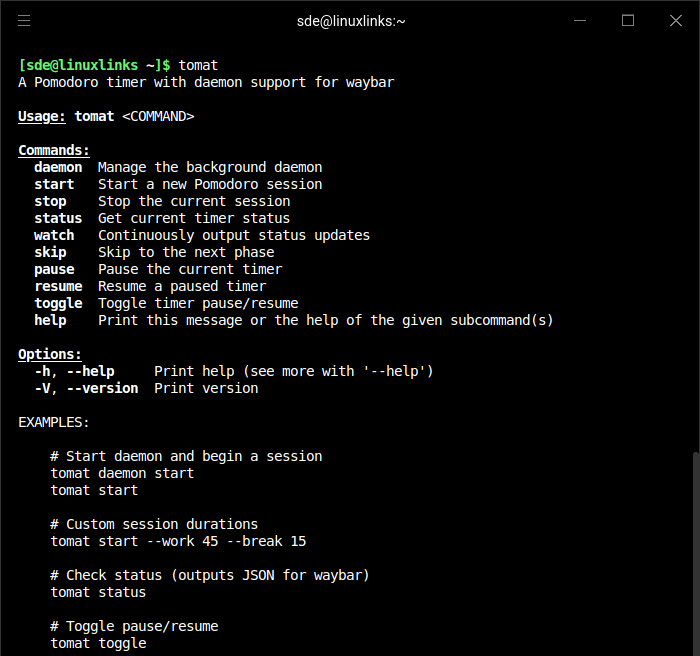
Task: Click the 'Usage:' heading
Action: pyautogui.click(x=42, y=116)
